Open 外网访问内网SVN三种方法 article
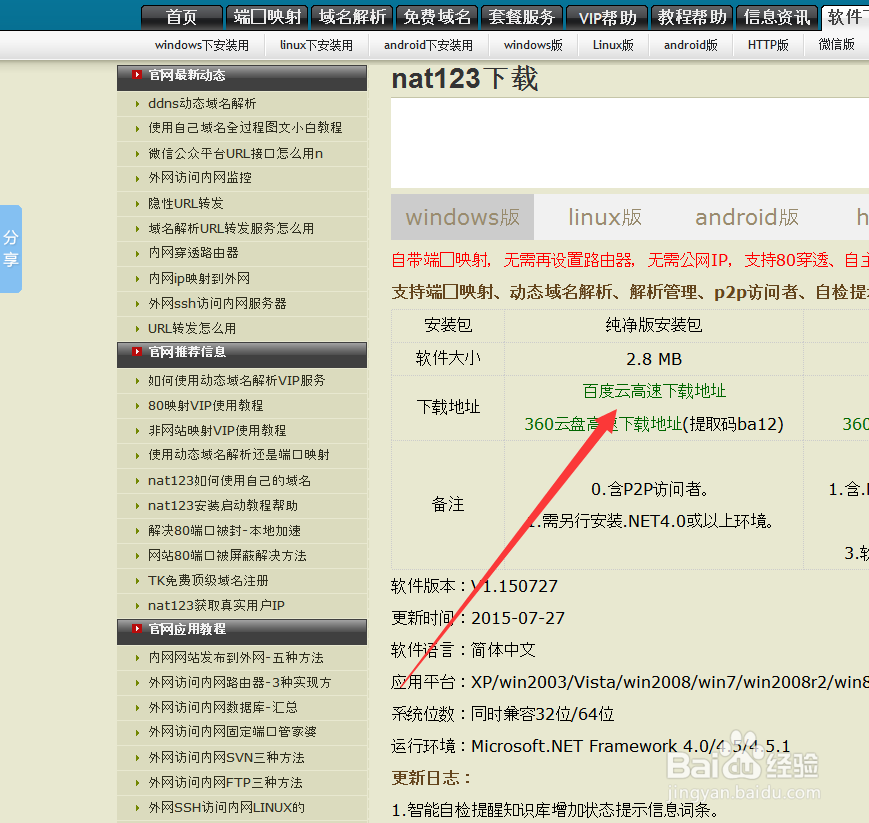 (x=226, y=758)
